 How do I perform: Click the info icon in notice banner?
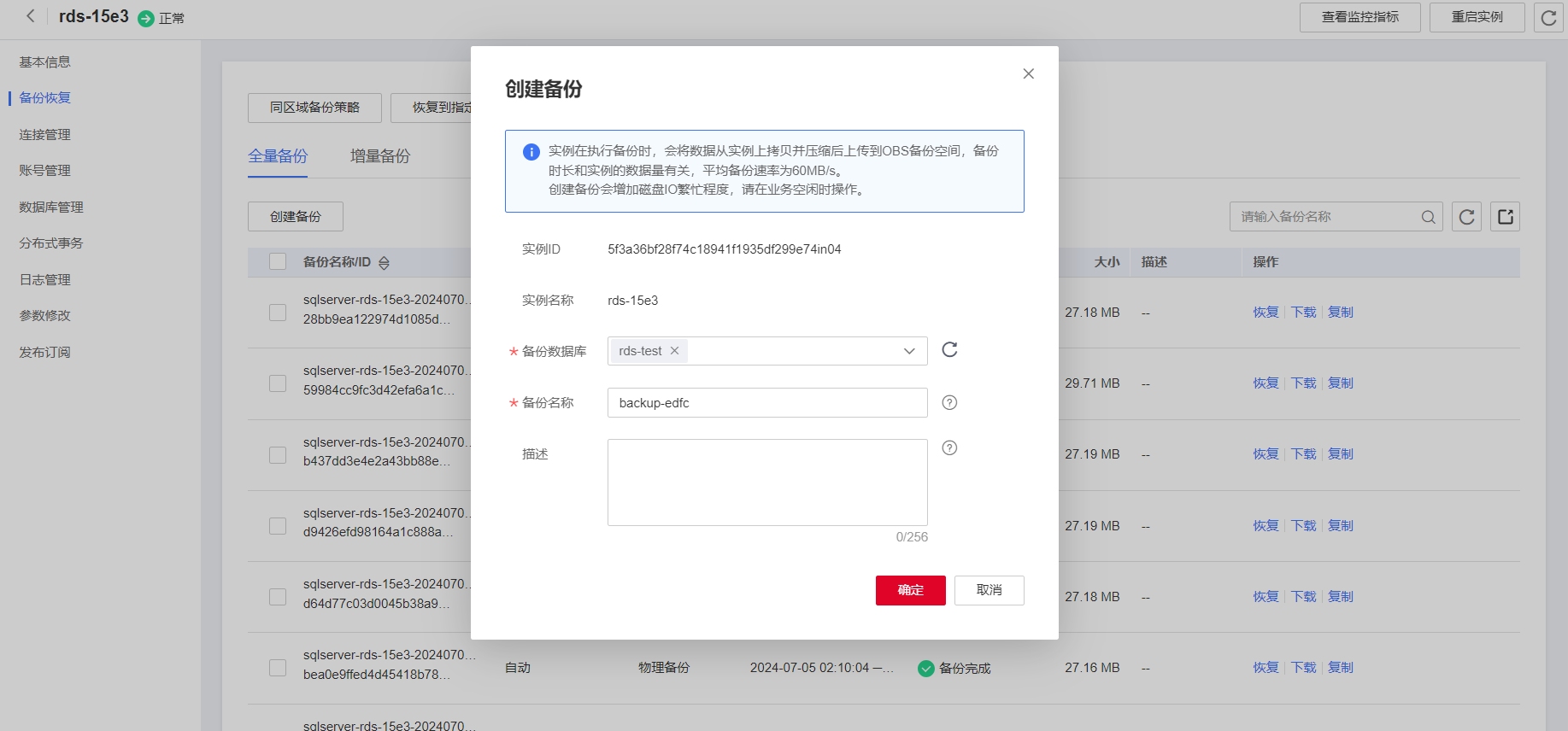point(531,152)
